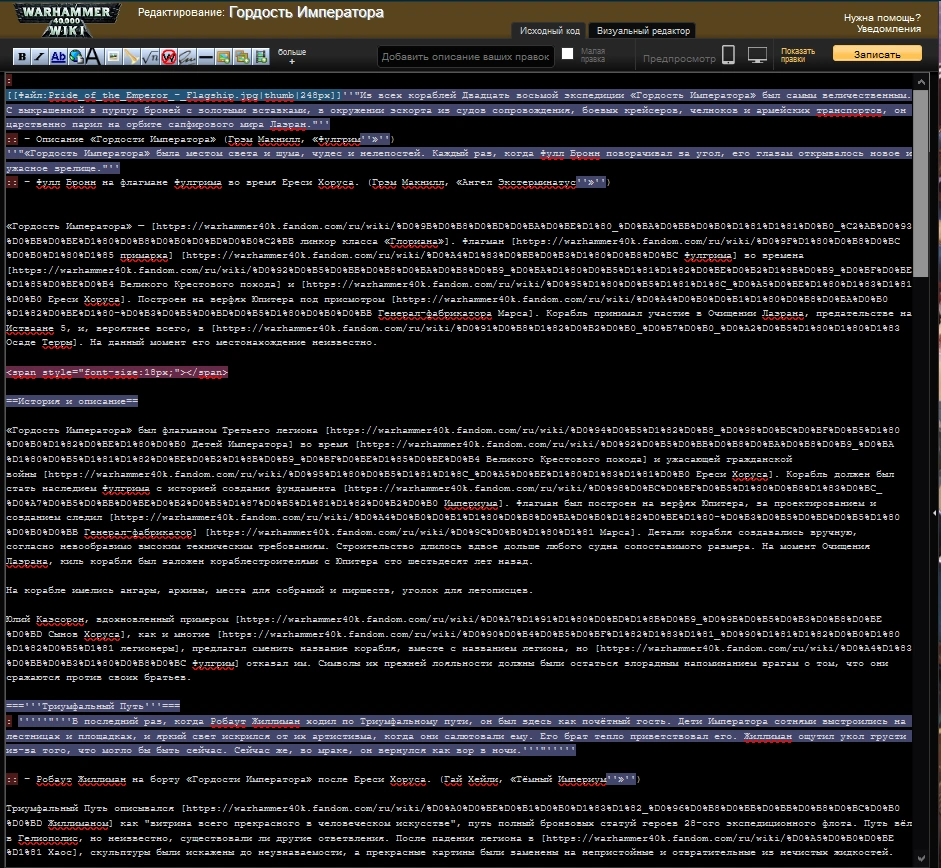Insert signature icon
Screen dimensions: 941x868
click(x=187, y=56)
